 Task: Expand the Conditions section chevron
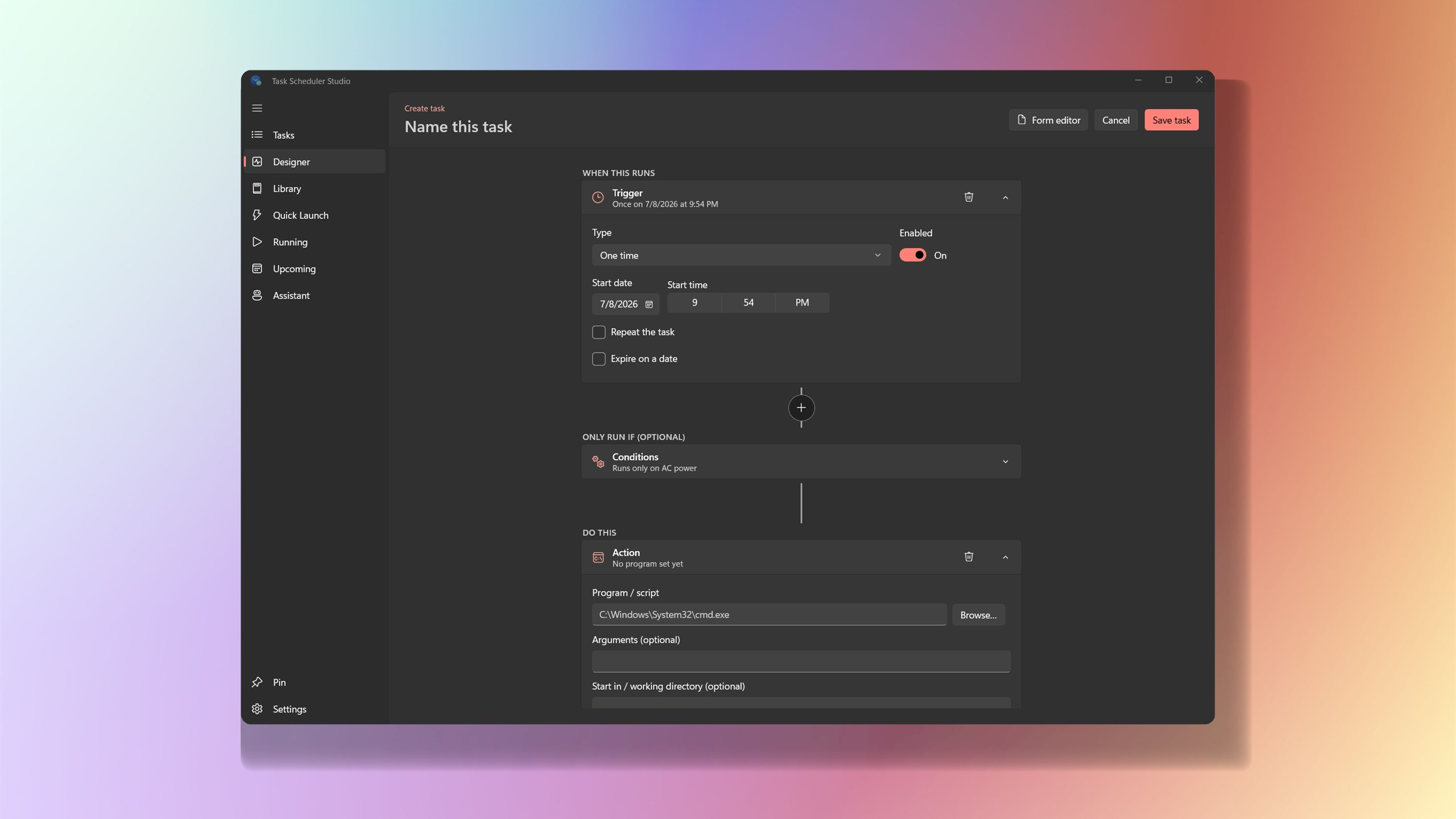pyautogui.click(x=1005, y=462)
